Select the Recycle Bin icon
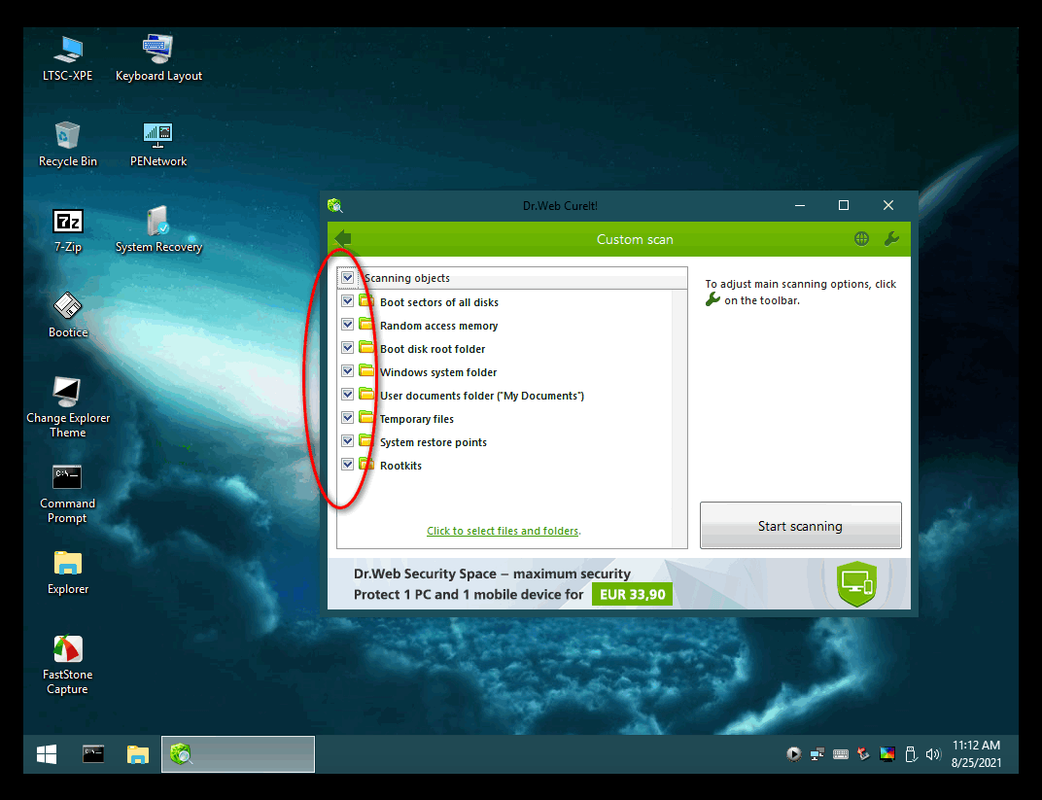1042x800 pixels. click(x=68, y=144)
